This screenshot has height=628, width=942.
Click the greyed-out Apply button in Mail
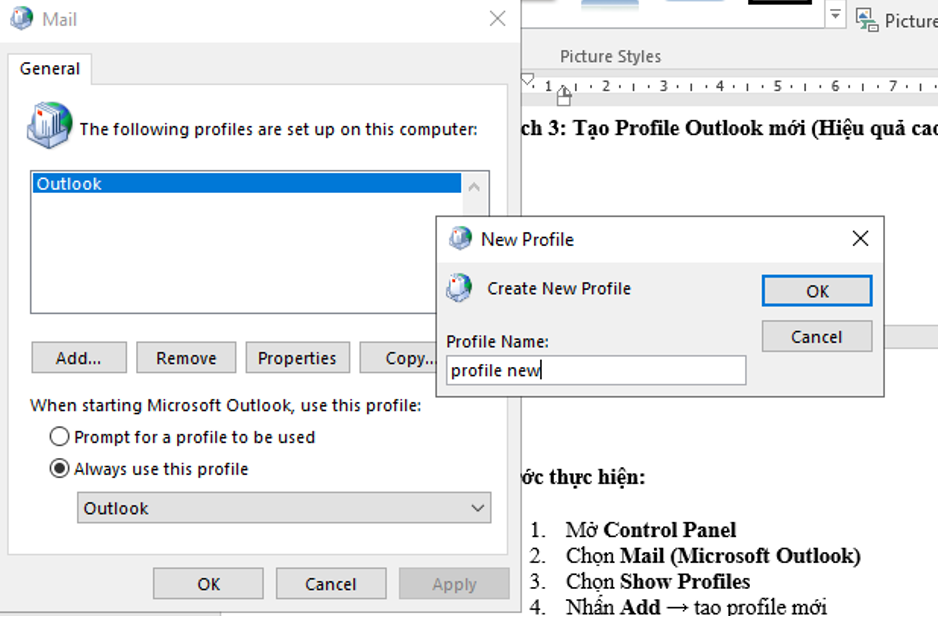[454, 584]
